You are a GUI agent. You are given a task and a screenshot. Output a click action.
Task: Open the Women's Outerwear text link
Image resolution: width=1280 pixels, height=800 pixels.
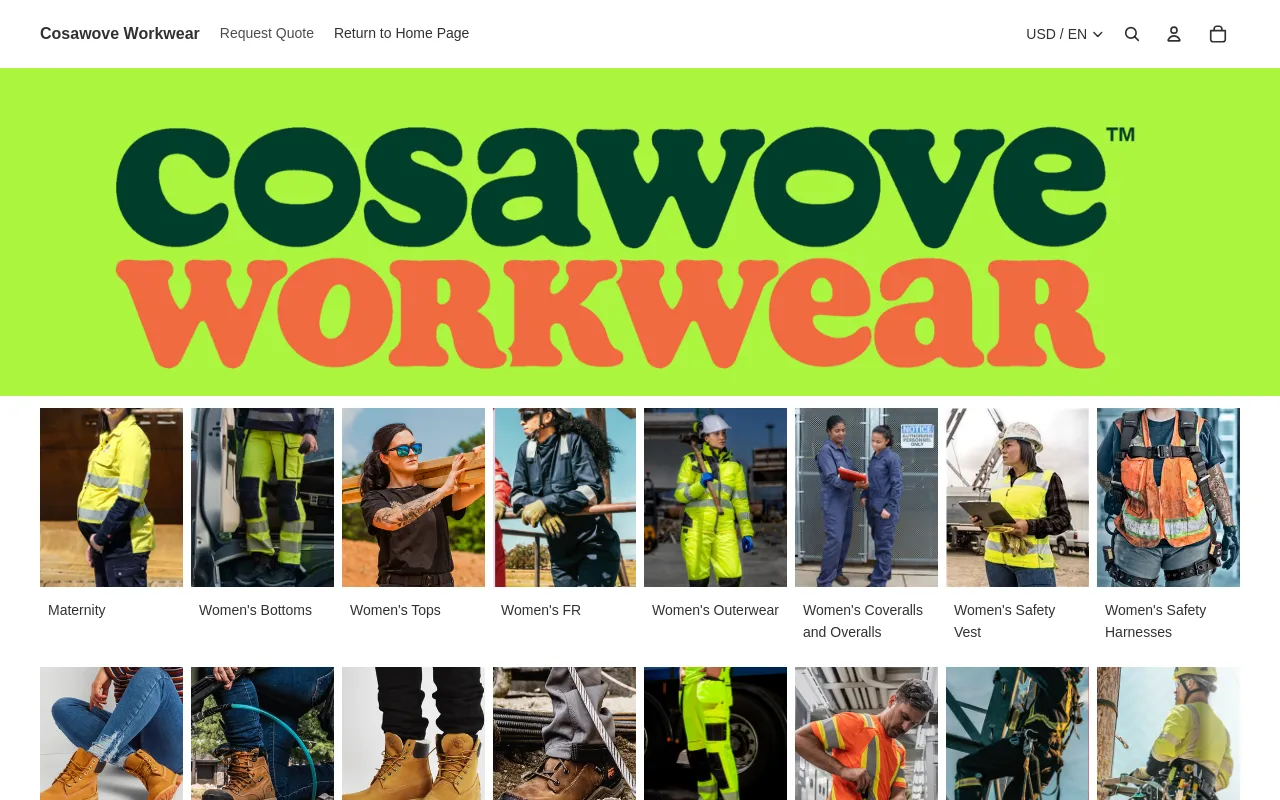715,610
